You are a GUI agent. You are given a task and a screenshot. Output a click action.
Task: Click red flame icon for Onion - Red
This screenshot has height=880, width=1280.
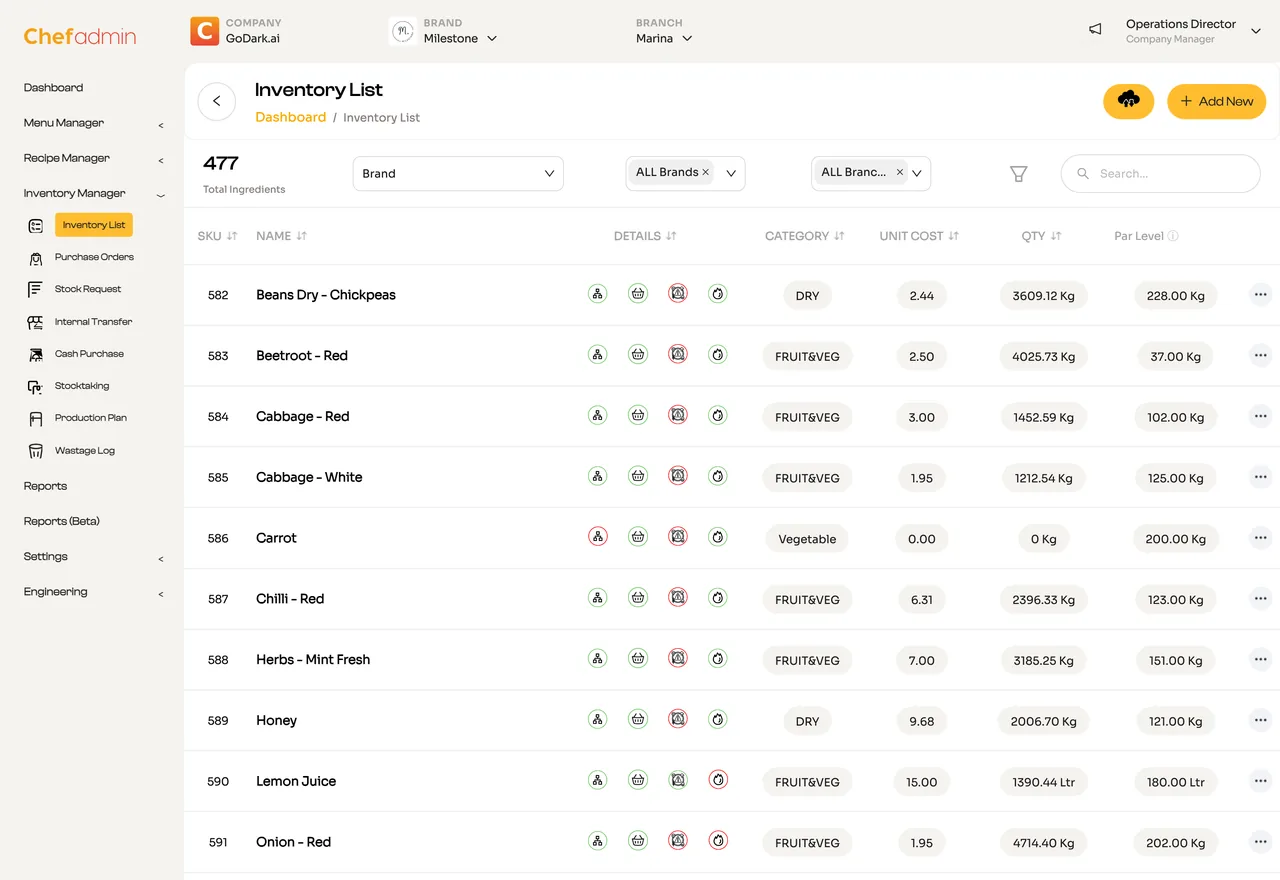coord(718,841)
